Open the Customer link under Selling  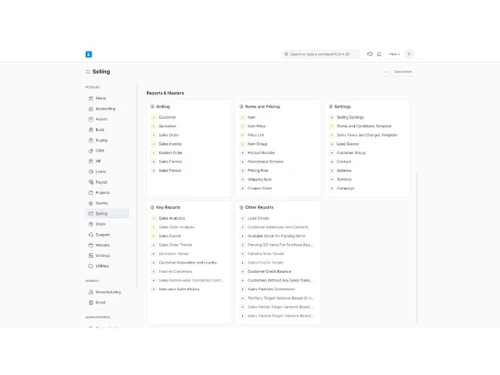[x=167, y=117]
